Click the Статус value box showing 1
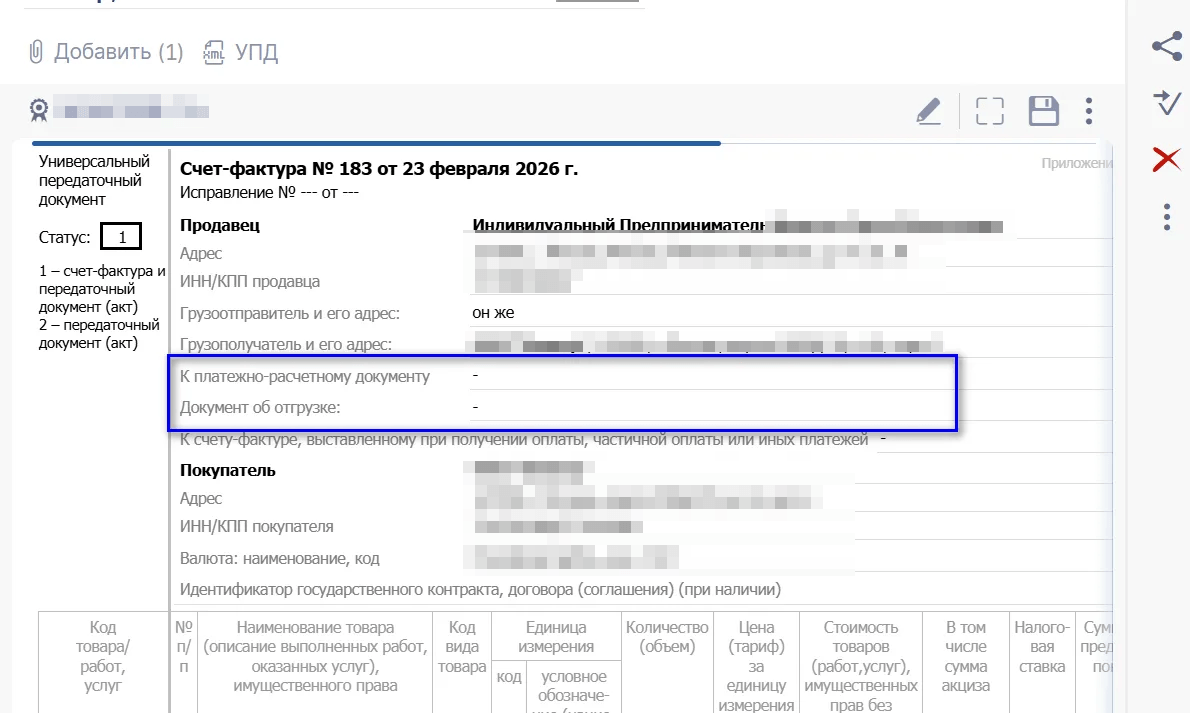Viewport: 1190px width, 713px height. (x=120, y=236)
